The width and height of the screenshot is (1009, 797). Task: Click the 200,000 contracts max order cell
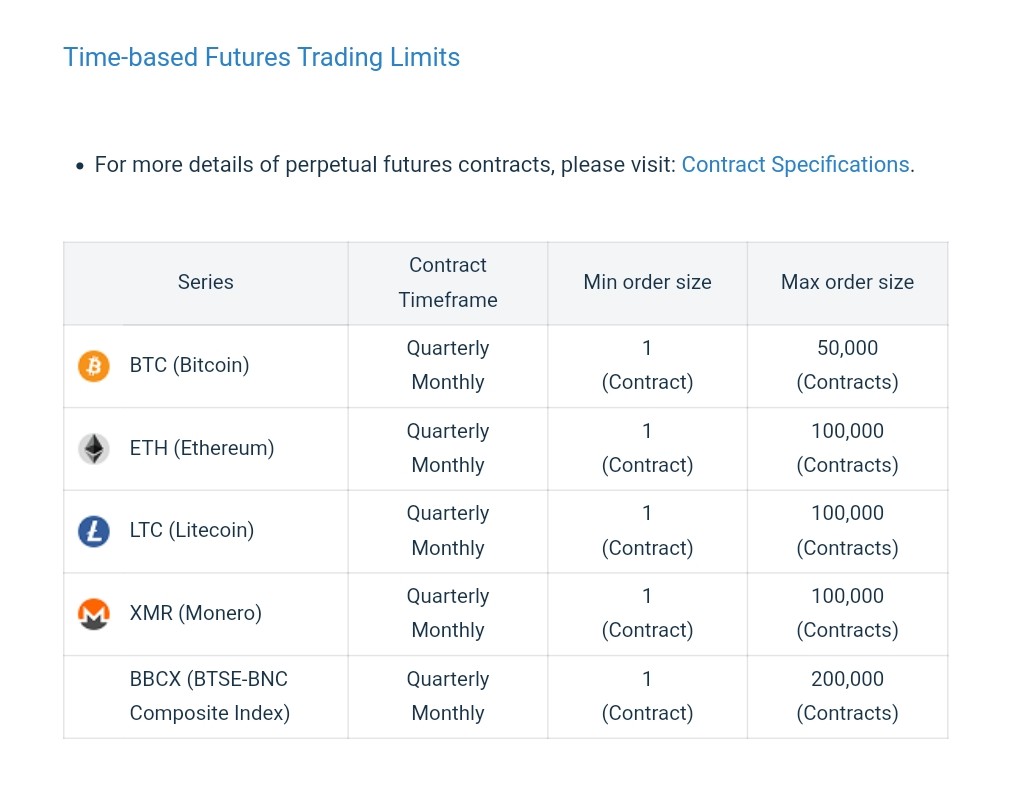point(847,697)
